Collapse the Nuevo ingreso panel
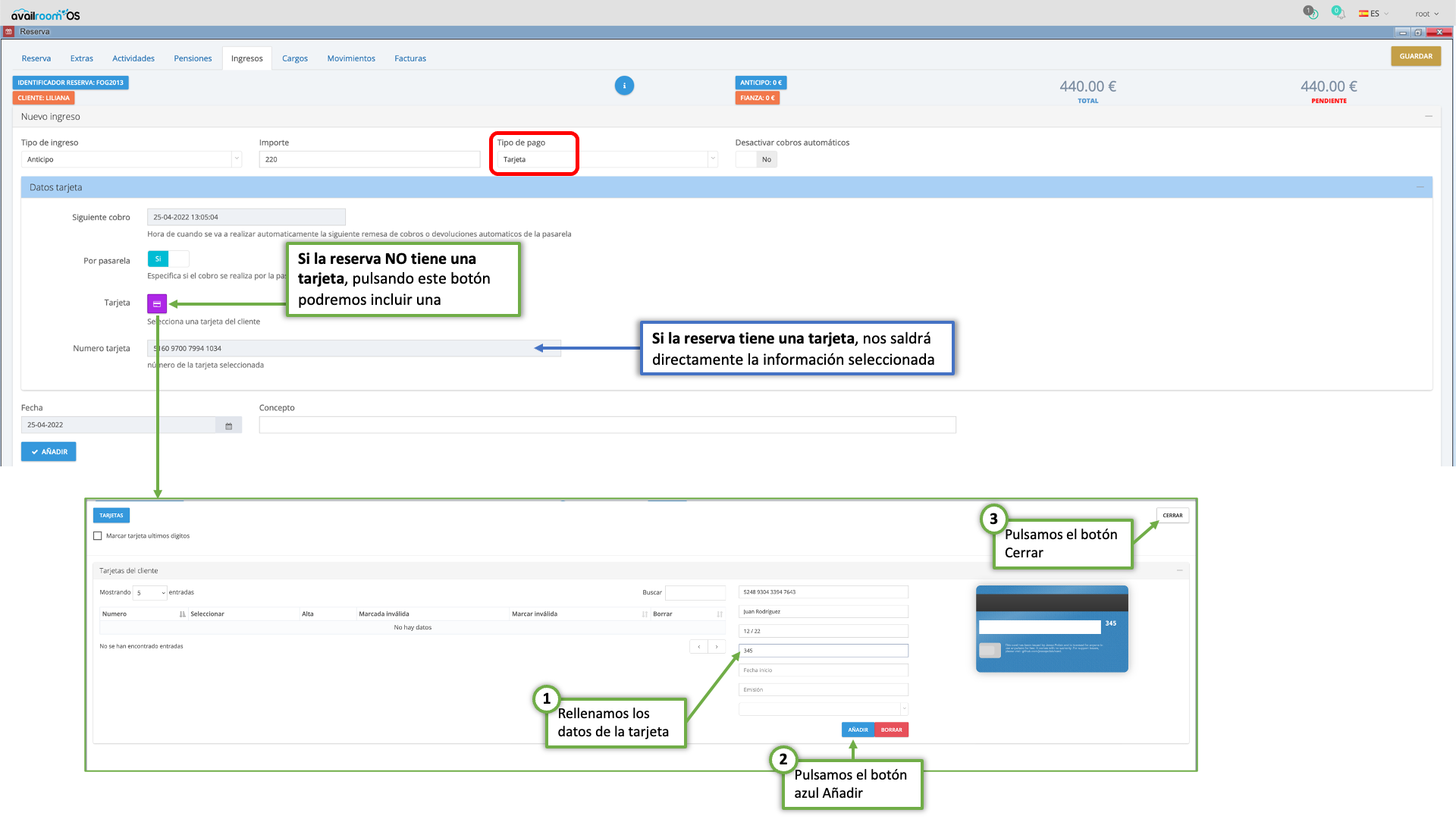 [1429, 117]
